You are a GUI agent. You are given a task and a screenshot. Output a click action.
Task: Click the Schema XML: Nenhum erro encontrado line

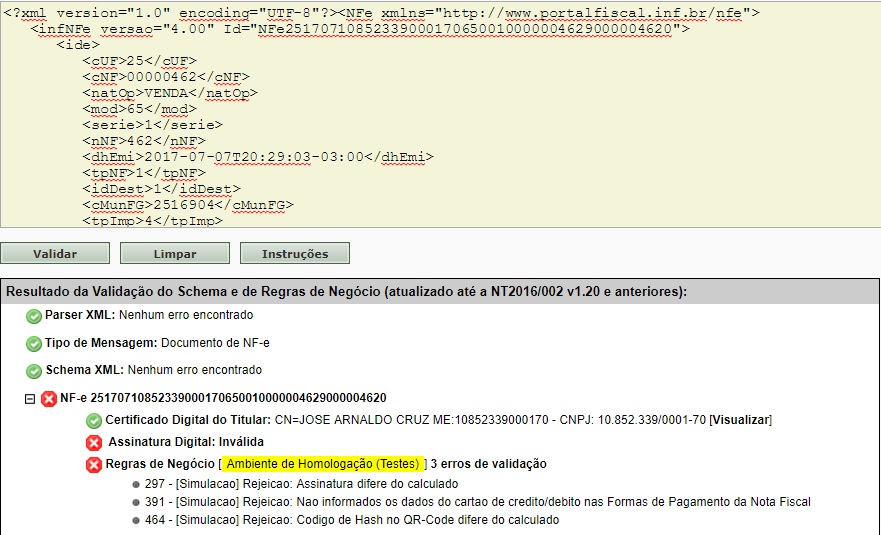pyautogui.click(x=153, y=370)
